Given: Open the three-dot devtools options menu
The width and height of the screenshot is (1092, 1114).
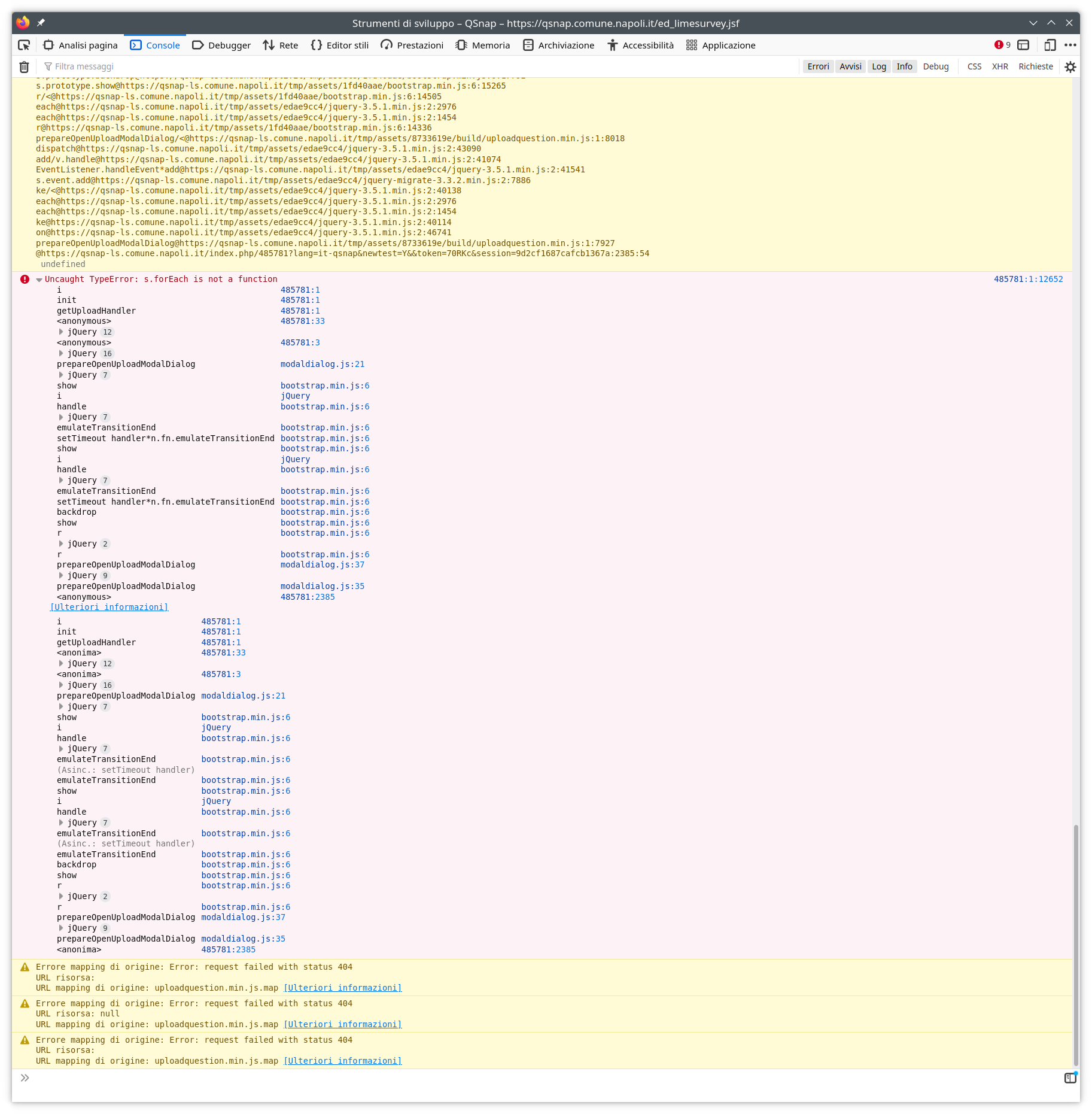Looking at the screenshot, I should pos(1070,45).
